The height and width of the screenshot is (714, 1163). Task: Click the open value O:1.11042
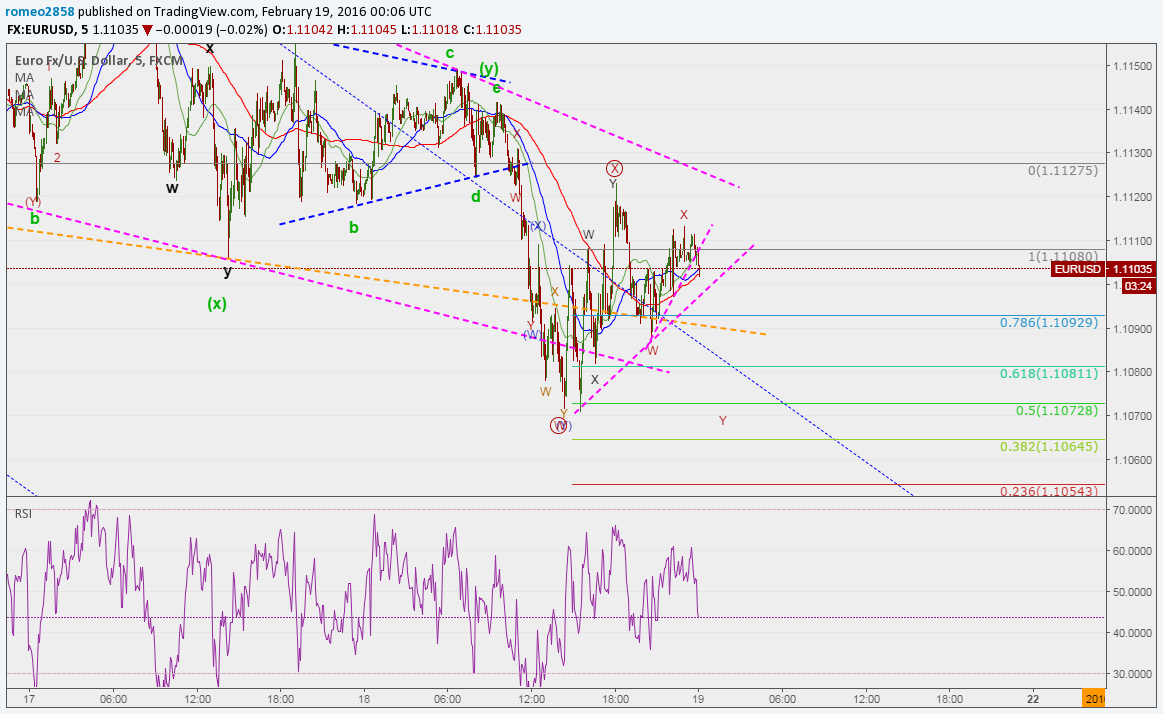302,30
